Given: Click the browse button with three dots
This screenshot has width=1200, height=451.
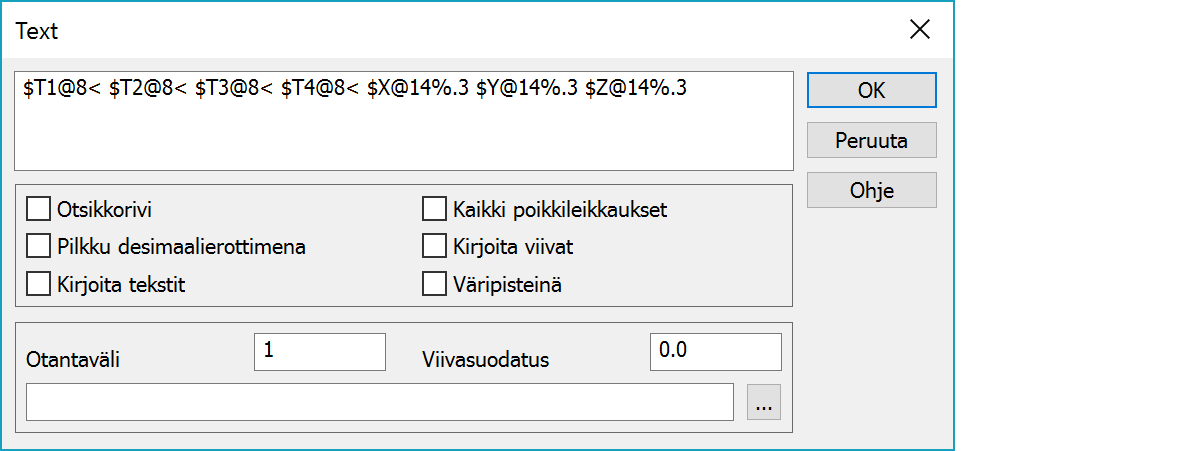Looking at the screenshot, I should coord(764,405).
